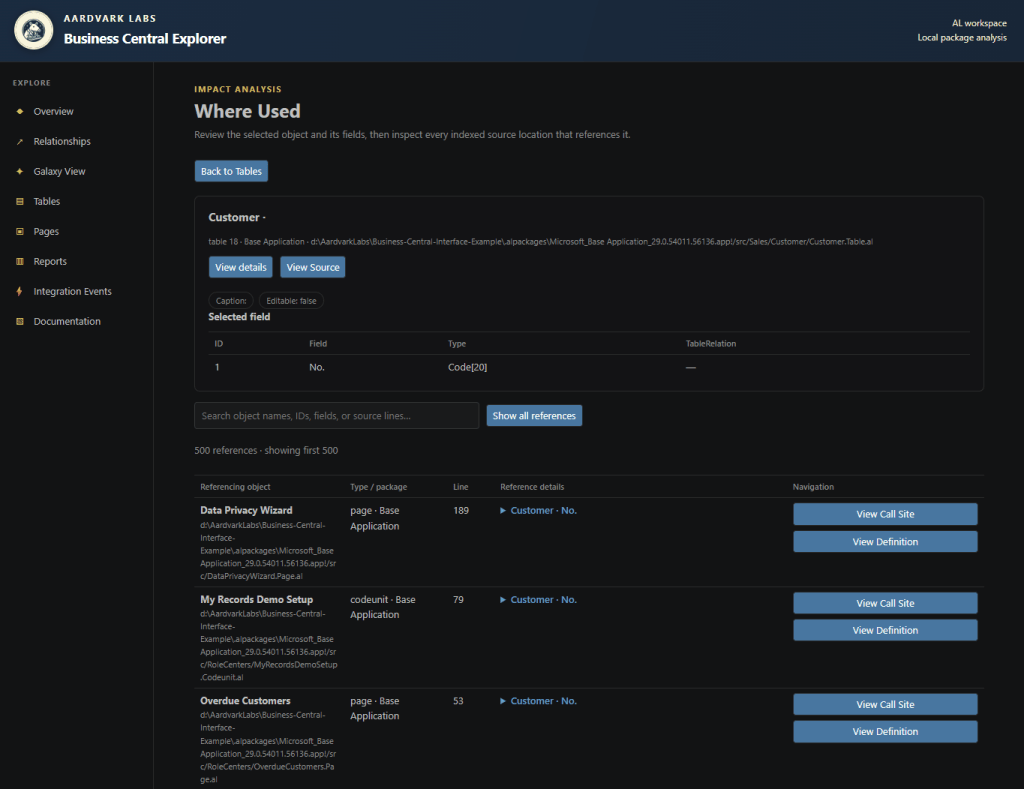Click the Code[20] type cell
Screen dimensions: 1024x789
(468, 368)
